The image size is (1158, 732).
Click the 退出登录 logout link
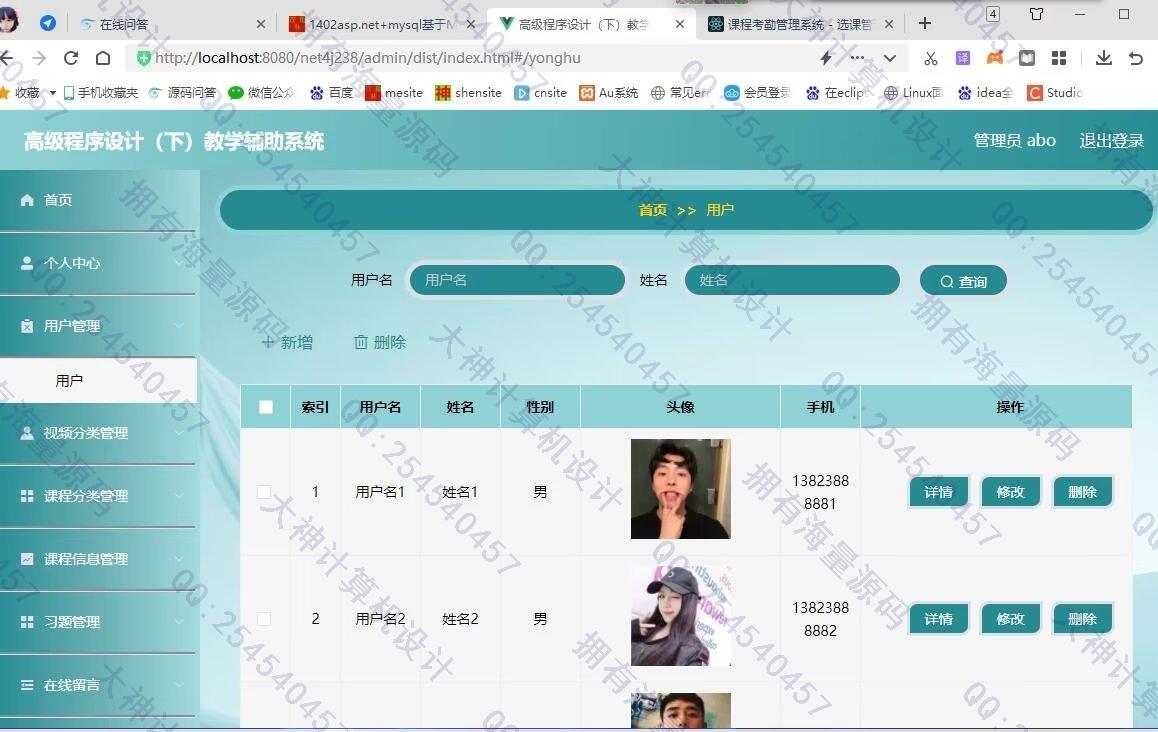click(1111, 140)
